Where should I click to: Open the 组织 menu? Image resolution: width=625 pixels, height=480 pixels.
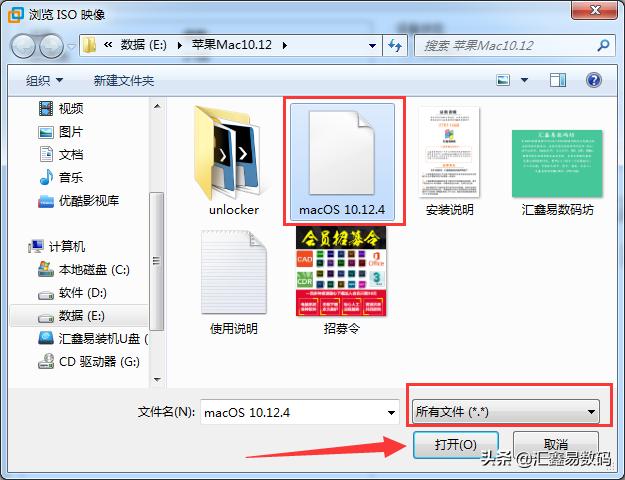click(44, 81)
